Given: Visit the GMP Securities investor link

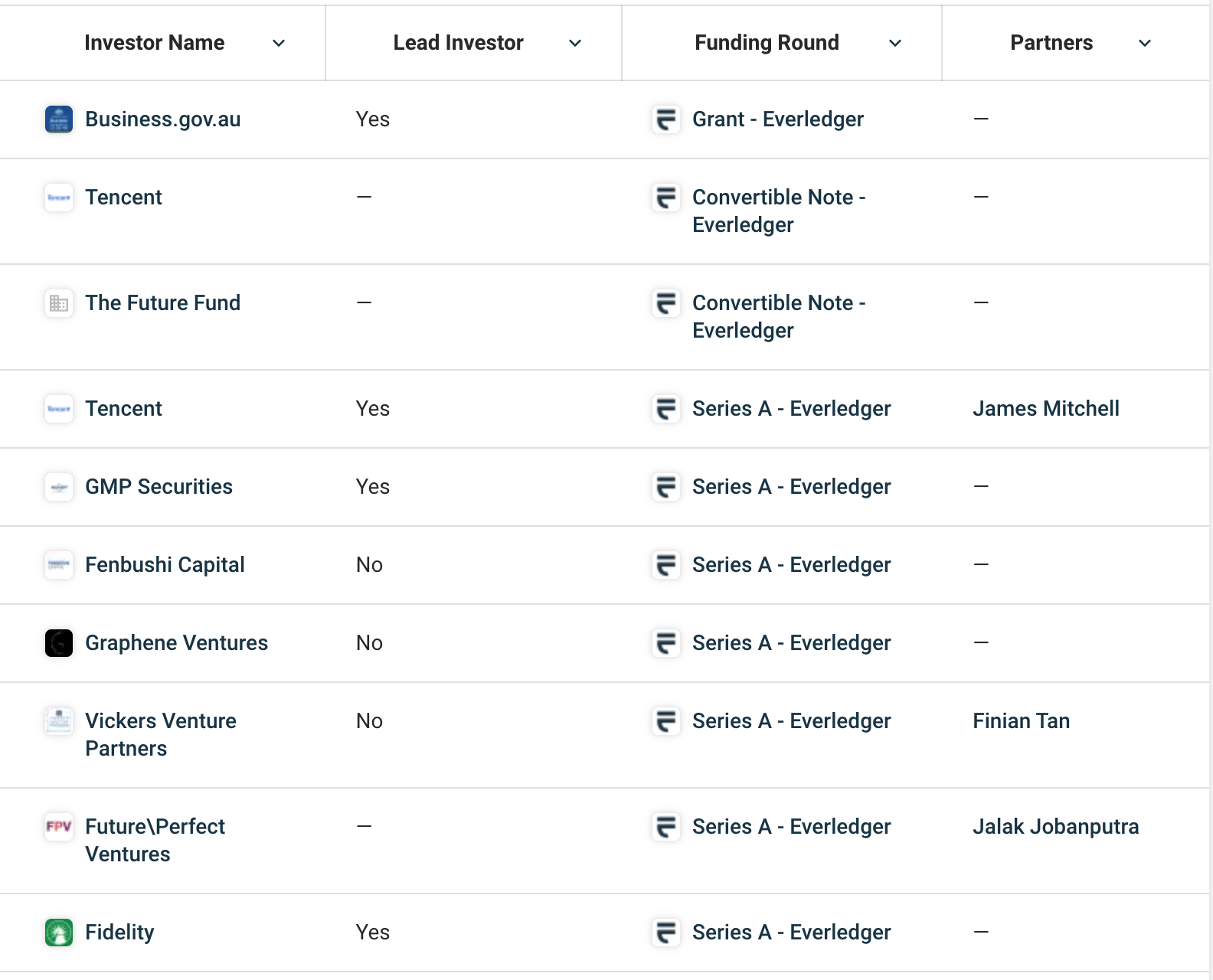Looking at the screenshot, I should click(159, 487).
